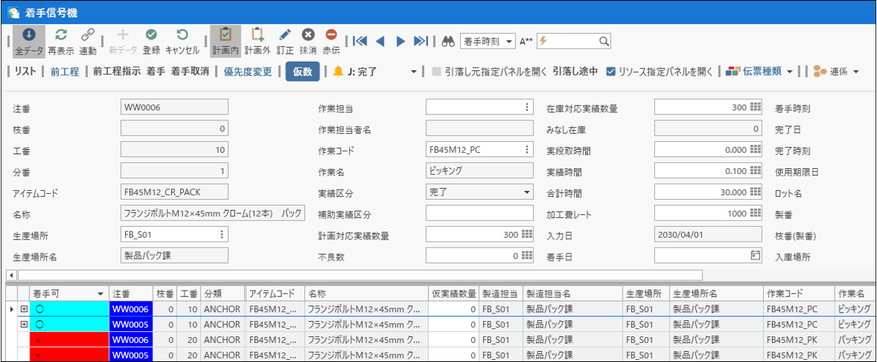
Task: Click パッキング cell in WW0005 row
Action: point(855,355)
